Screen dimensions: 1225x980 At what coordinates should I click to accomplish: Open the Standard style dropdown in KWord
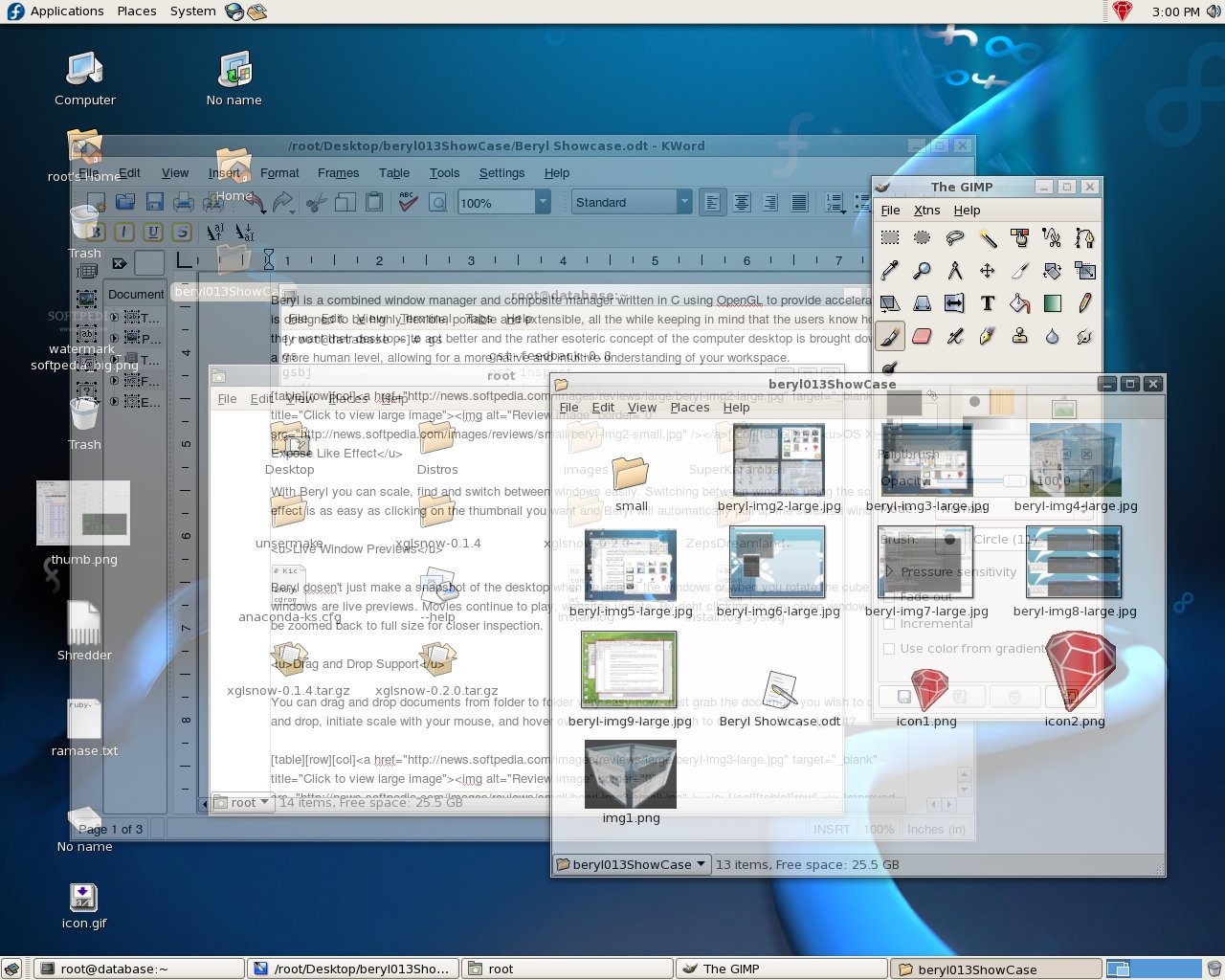click(684, 202)
